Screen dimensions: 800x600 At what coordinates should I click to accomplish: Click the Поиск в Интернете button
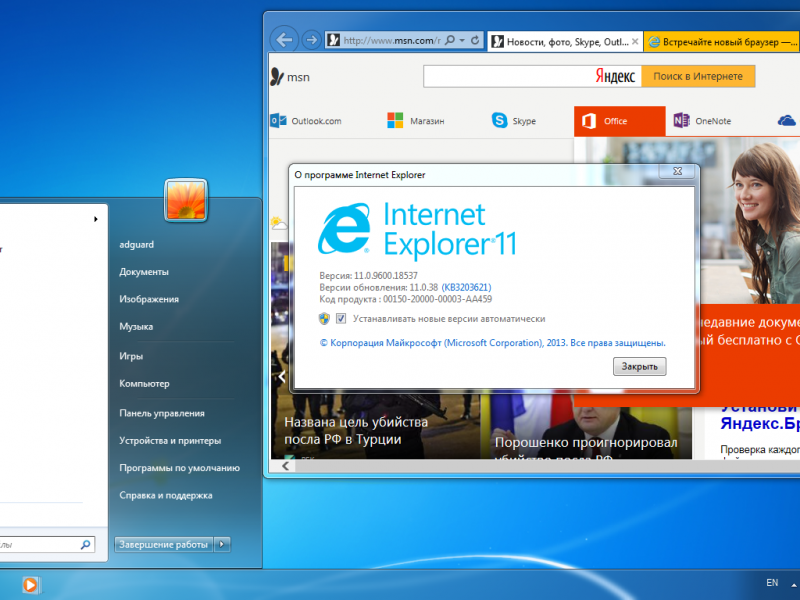pos(698,77)
